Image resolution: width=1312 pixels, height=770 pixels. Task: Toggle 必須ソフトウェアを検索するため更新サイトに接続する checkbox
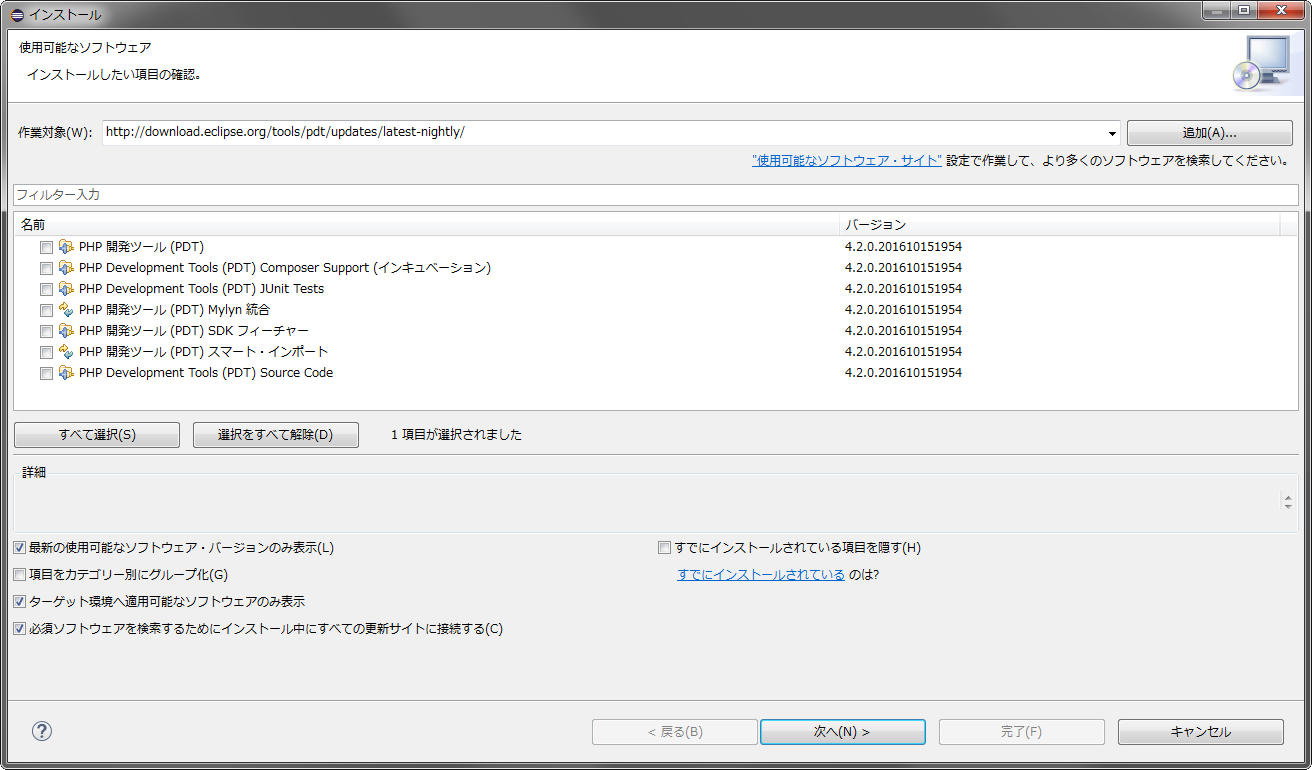[20, 629]
